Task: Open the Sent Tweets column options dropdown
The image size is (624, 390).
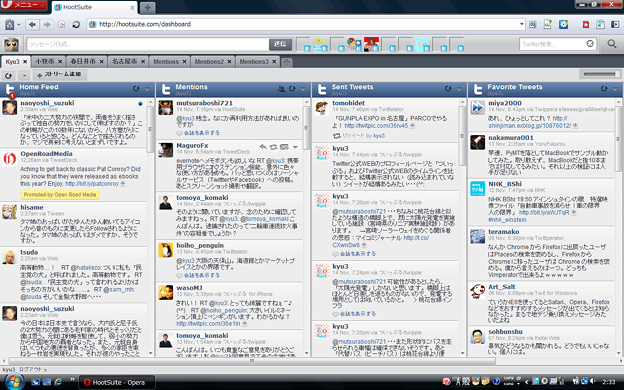Action: (459, 89)
